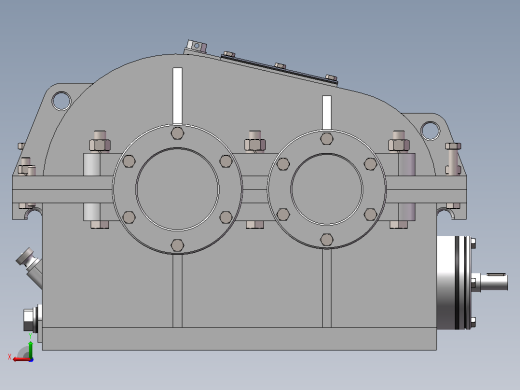Select the smaller right bearing end cover
Viewport: 520px width, 390px height.
click(327, 189)
